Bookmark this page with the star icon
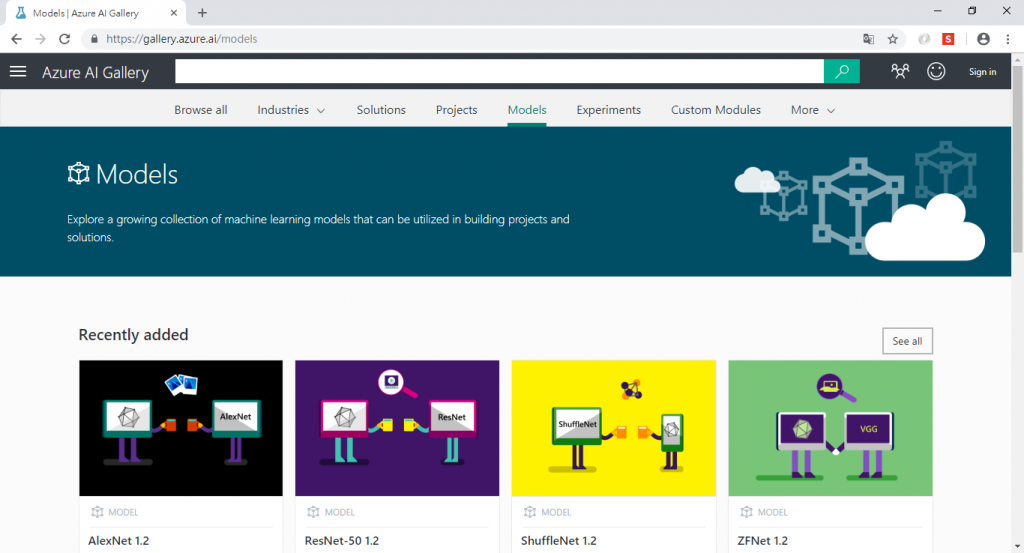Image resolution: width=1024 pixels, height=553 pixels. pyautogui.click(x=893, y=39)
